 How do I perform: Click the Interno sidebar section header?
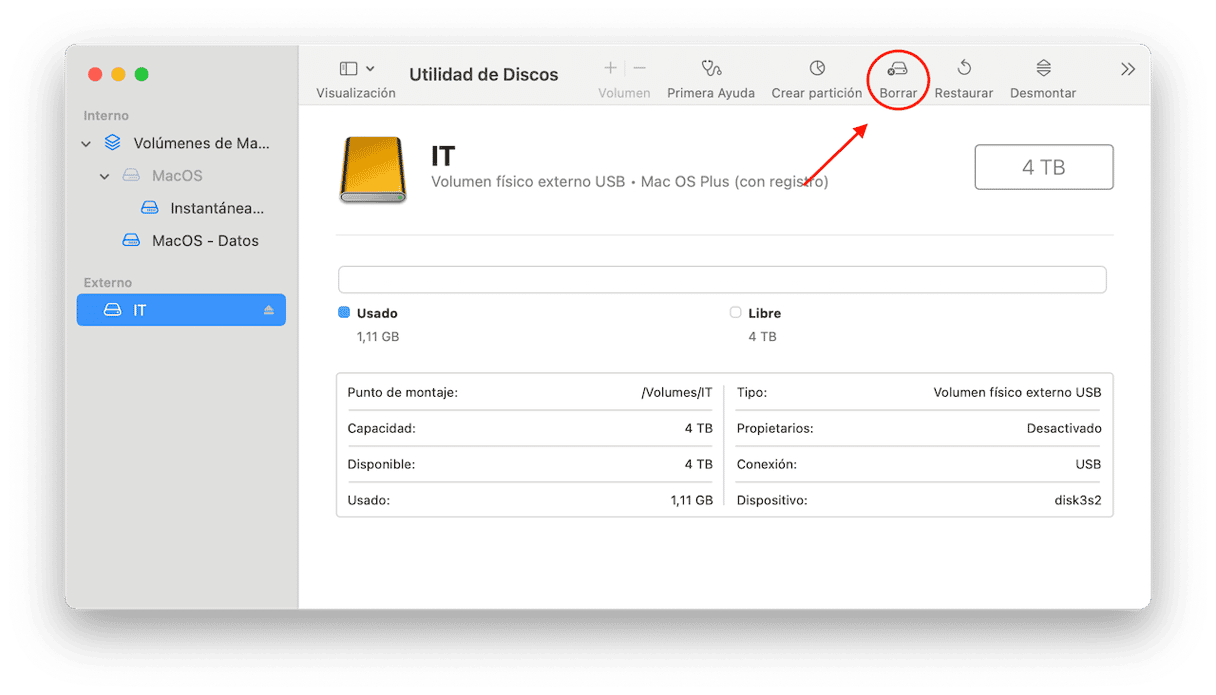[x=106, y=116]
